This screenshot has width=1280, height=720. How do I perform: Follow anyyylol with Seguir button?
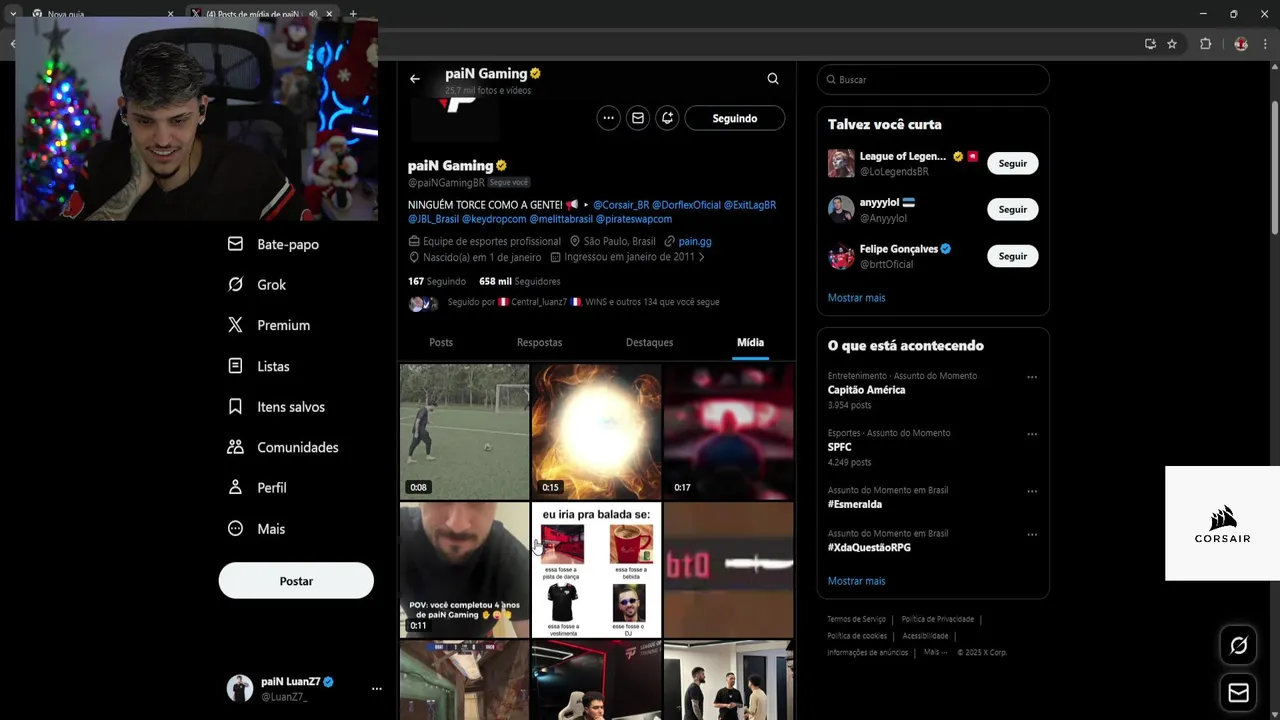1013,209
